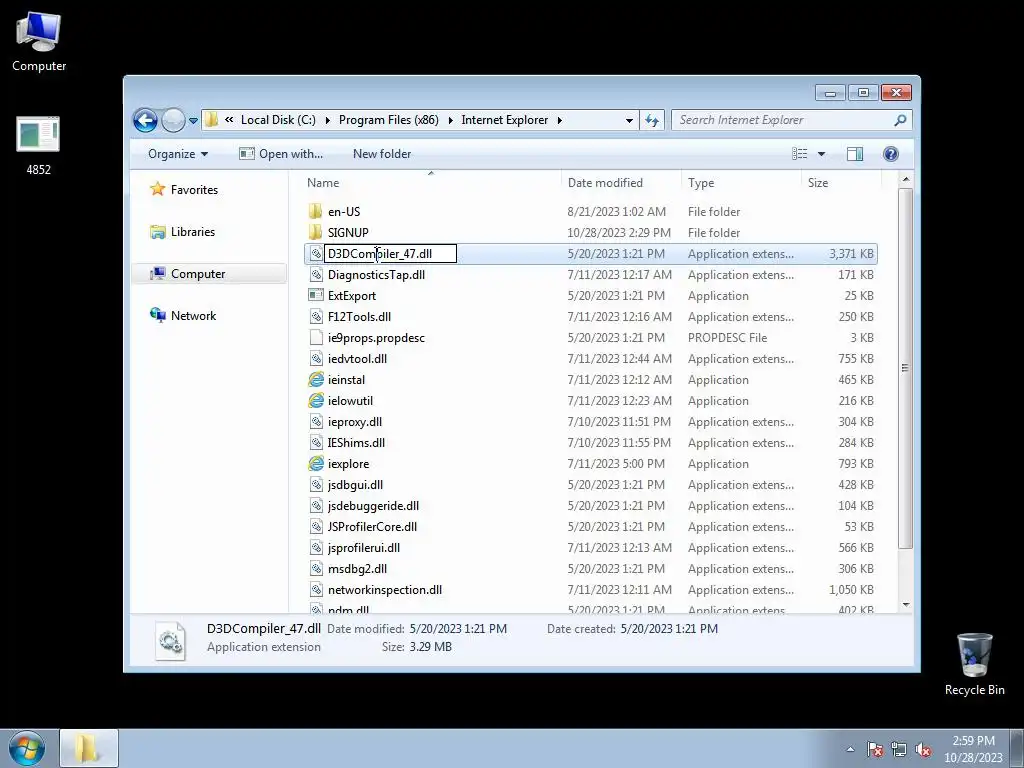The height and width of the screenshot is (768, 1024).
Task: Expand arrow after Local Disk (C:) breadcrumb
Action: point(327,120)
